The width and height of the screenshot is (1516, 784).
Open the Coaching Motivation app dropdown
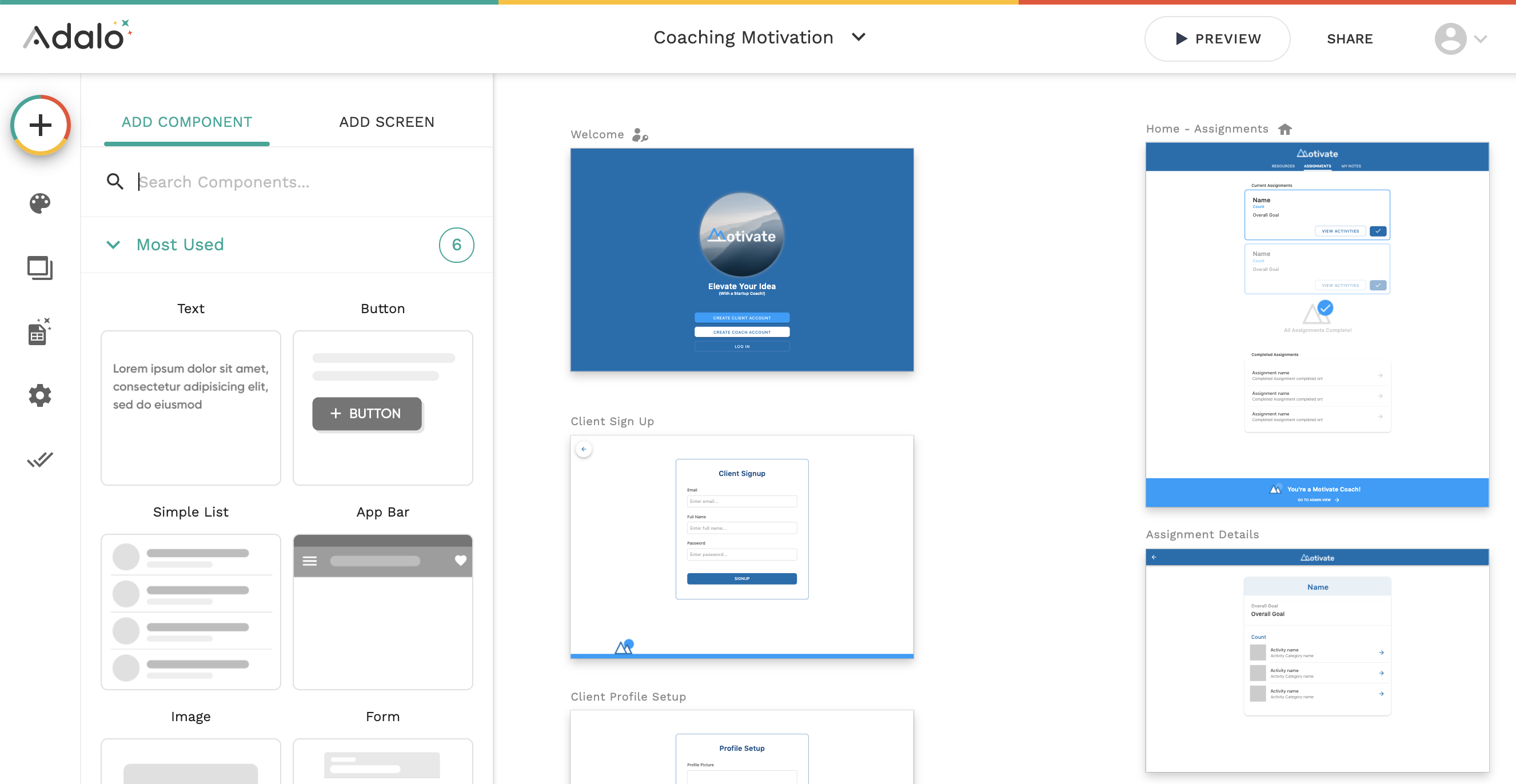[x=859, y=37]
